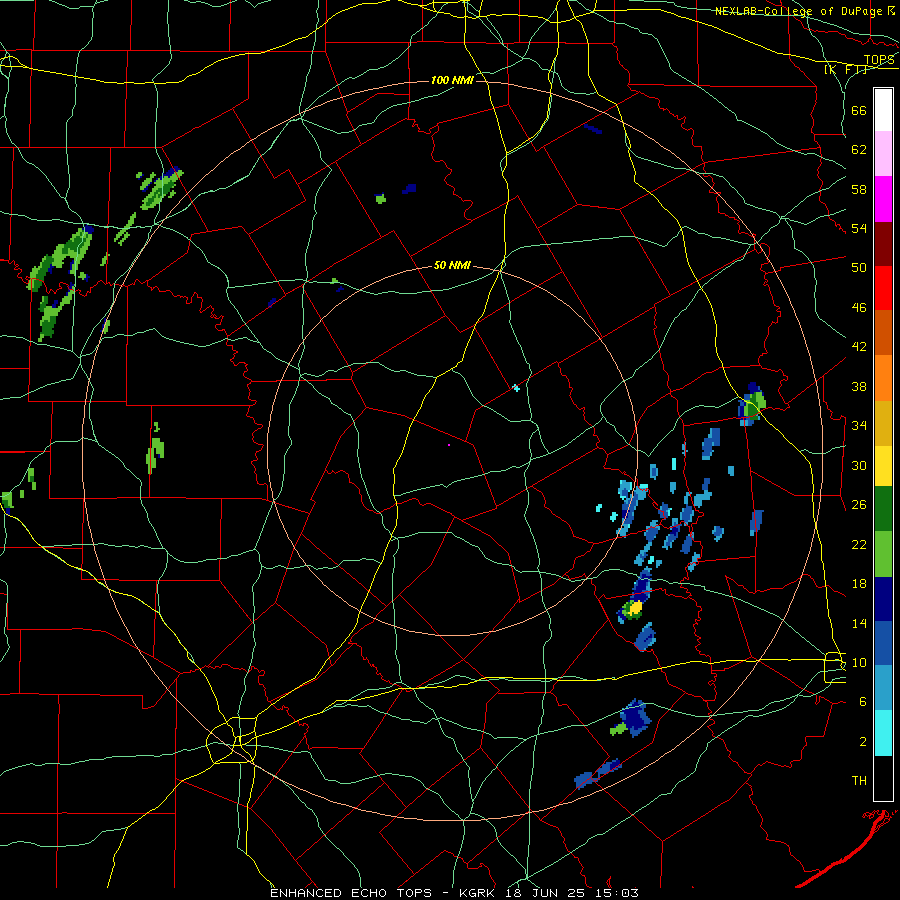Click the 58 legend value
Viewport: 900px width, 900px height.
pos(859,189)
